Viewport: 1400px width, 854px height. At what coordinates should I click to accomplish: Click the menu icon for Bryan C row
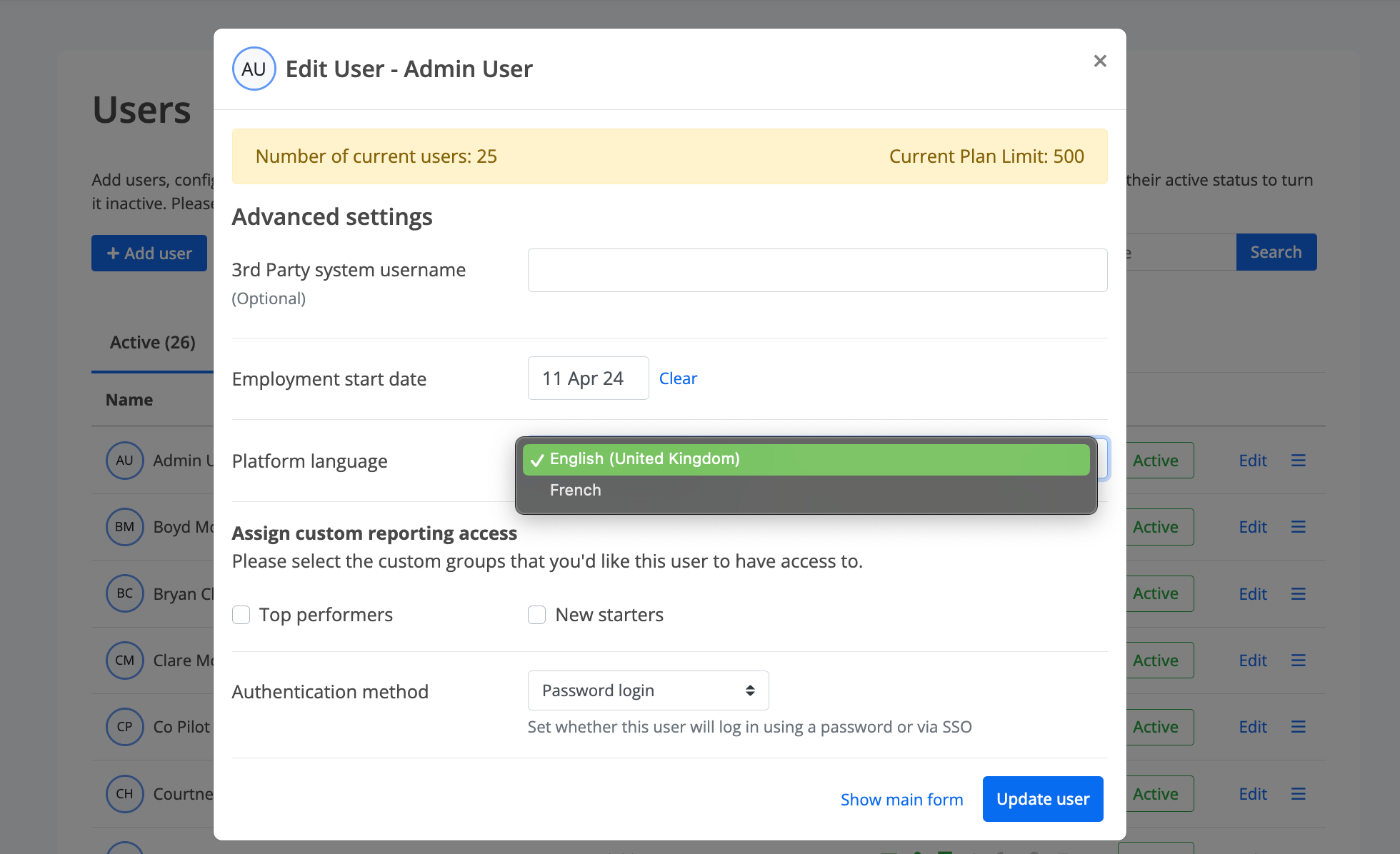click(x=1298, y=592)
